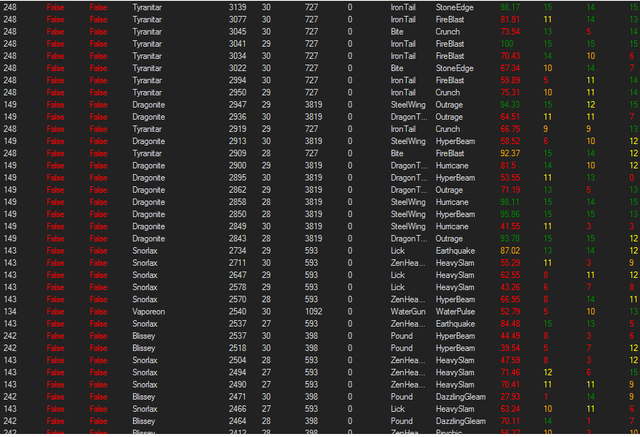The height and width of the screenshot is (437, 640).
Task: Click the CP value 3045
Action: pyautogui.click(x=237, y=32)
